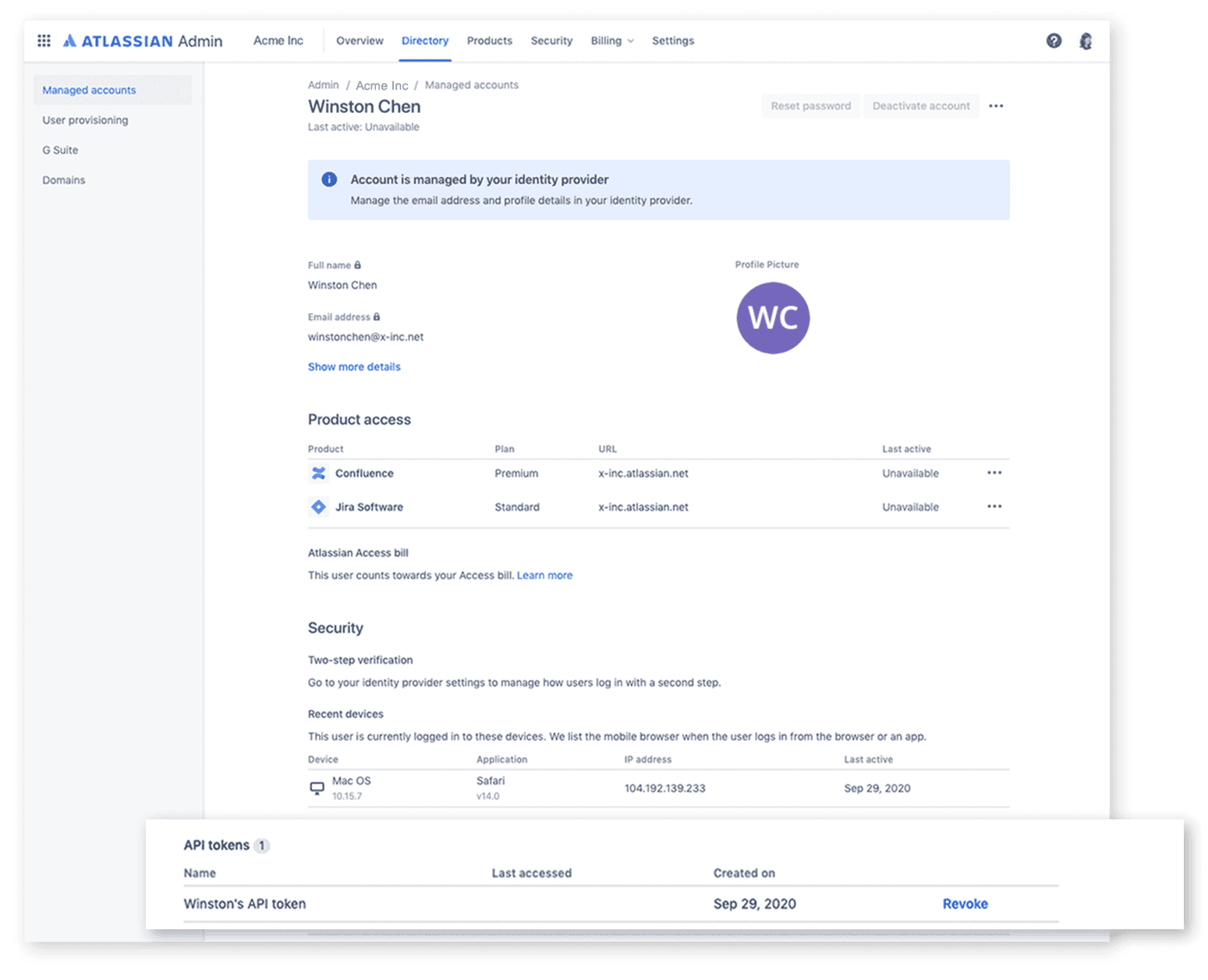
Task: Select the Directory tab
Action: [x=425, y=41]
